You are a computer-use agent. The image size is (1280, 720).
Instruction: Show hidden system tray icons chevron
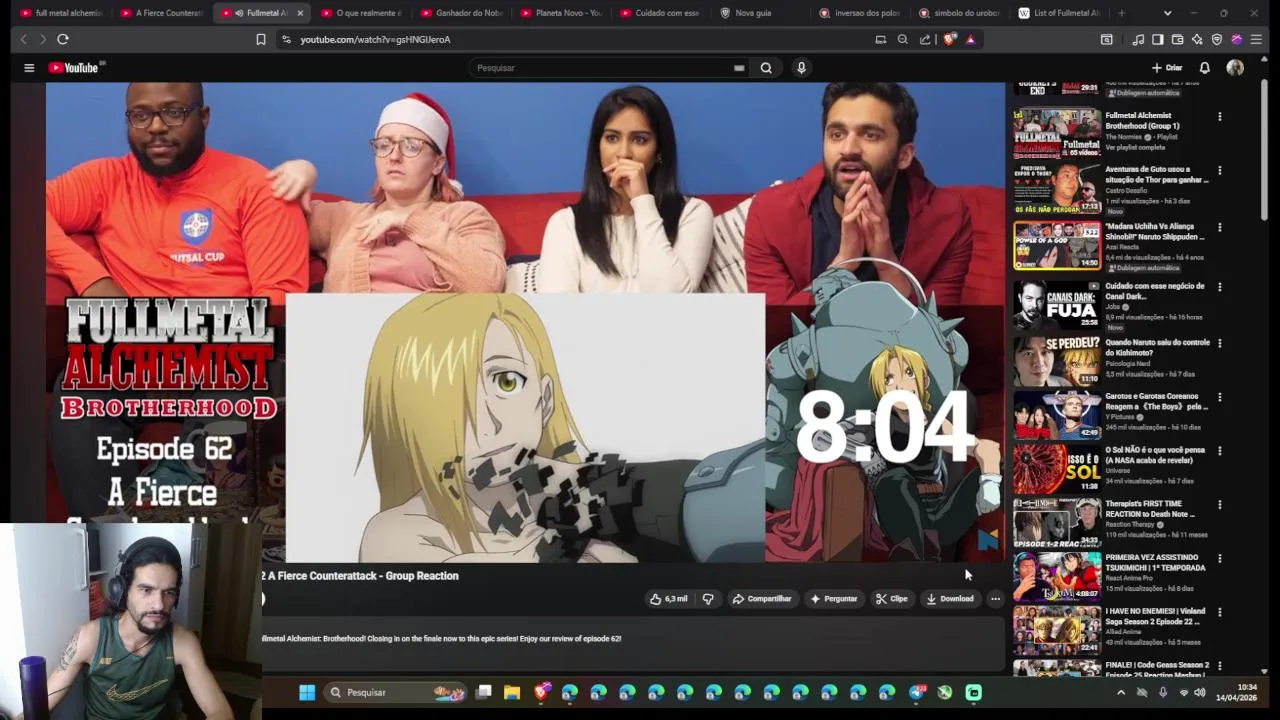(1121, 692)
